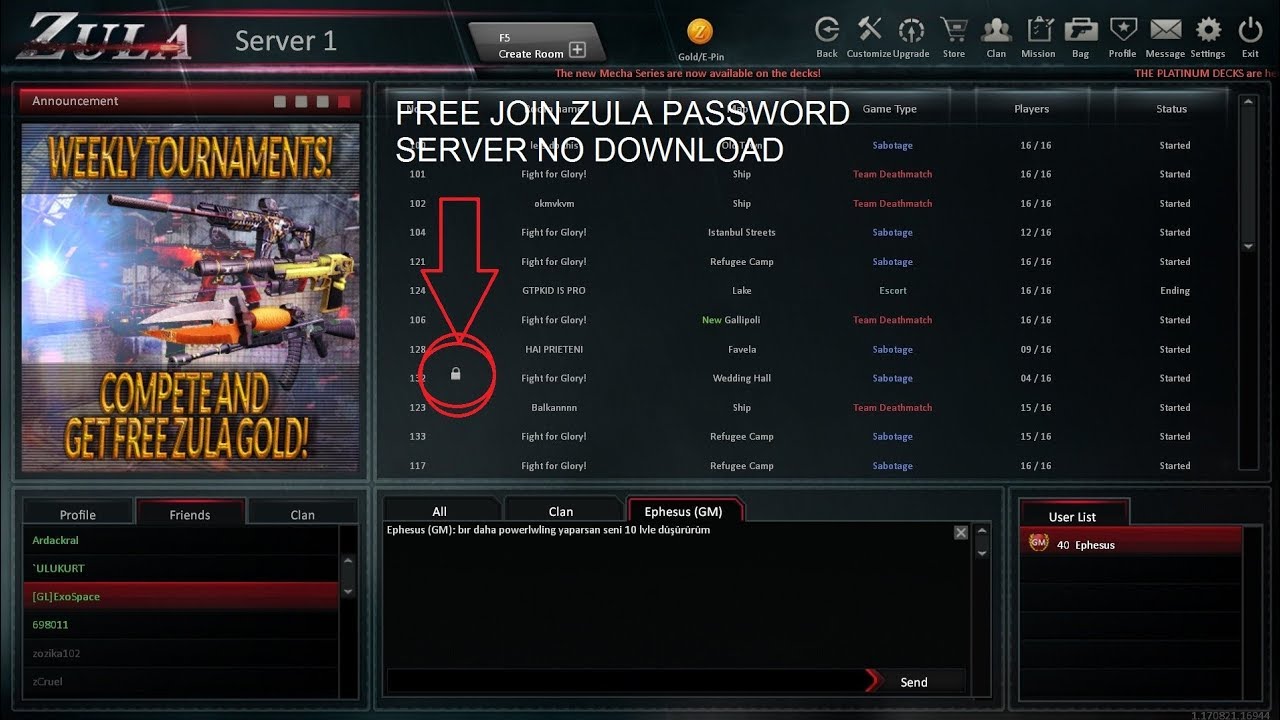Open the Ephesus (GM) chat tab
1280x720 pixels.
(684, 510)
